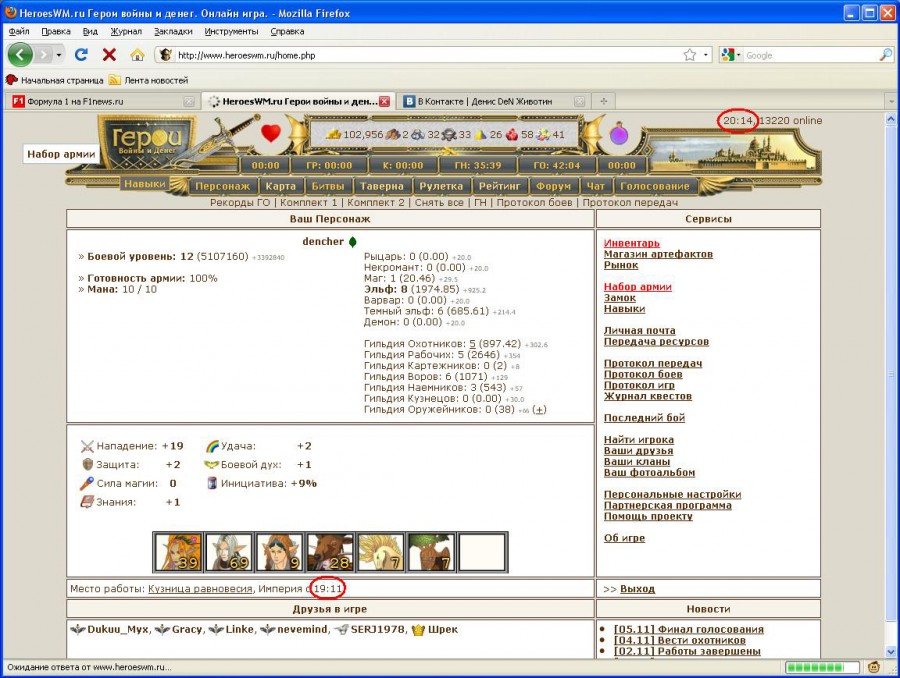Image resolution: width=900 pixels, height=678 pixels.
Task: Click the purple mana potion icon
Action: pos(619,134)
